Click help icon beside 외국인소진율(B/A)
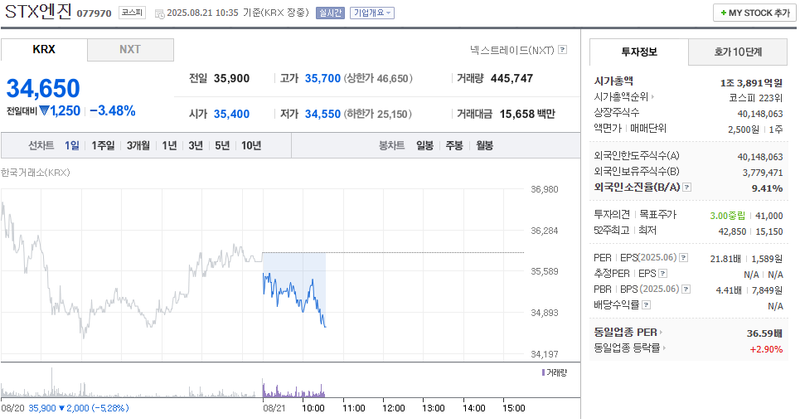 coord(687,187)
